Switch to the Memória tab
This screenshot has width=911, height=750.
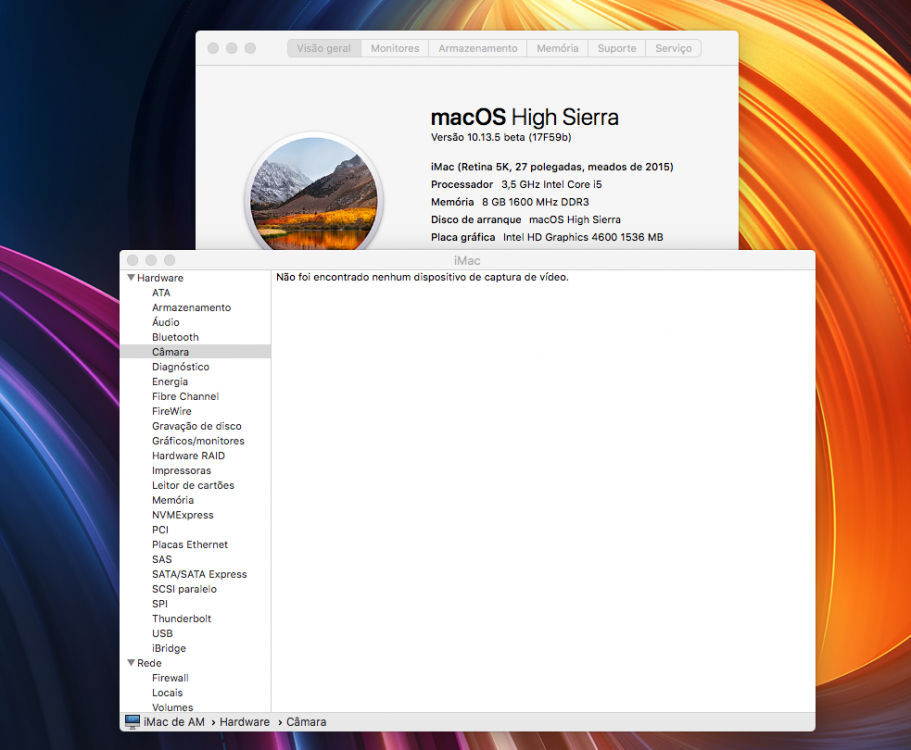[x=557, y=48]
